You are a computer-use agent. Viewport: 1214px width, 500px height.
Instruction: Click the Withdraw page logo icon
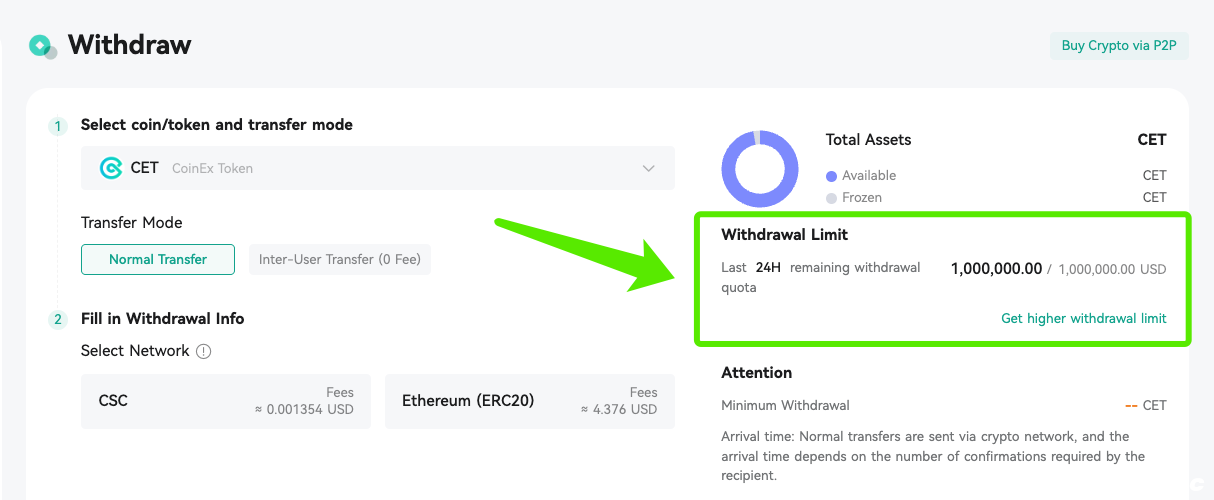43,46
